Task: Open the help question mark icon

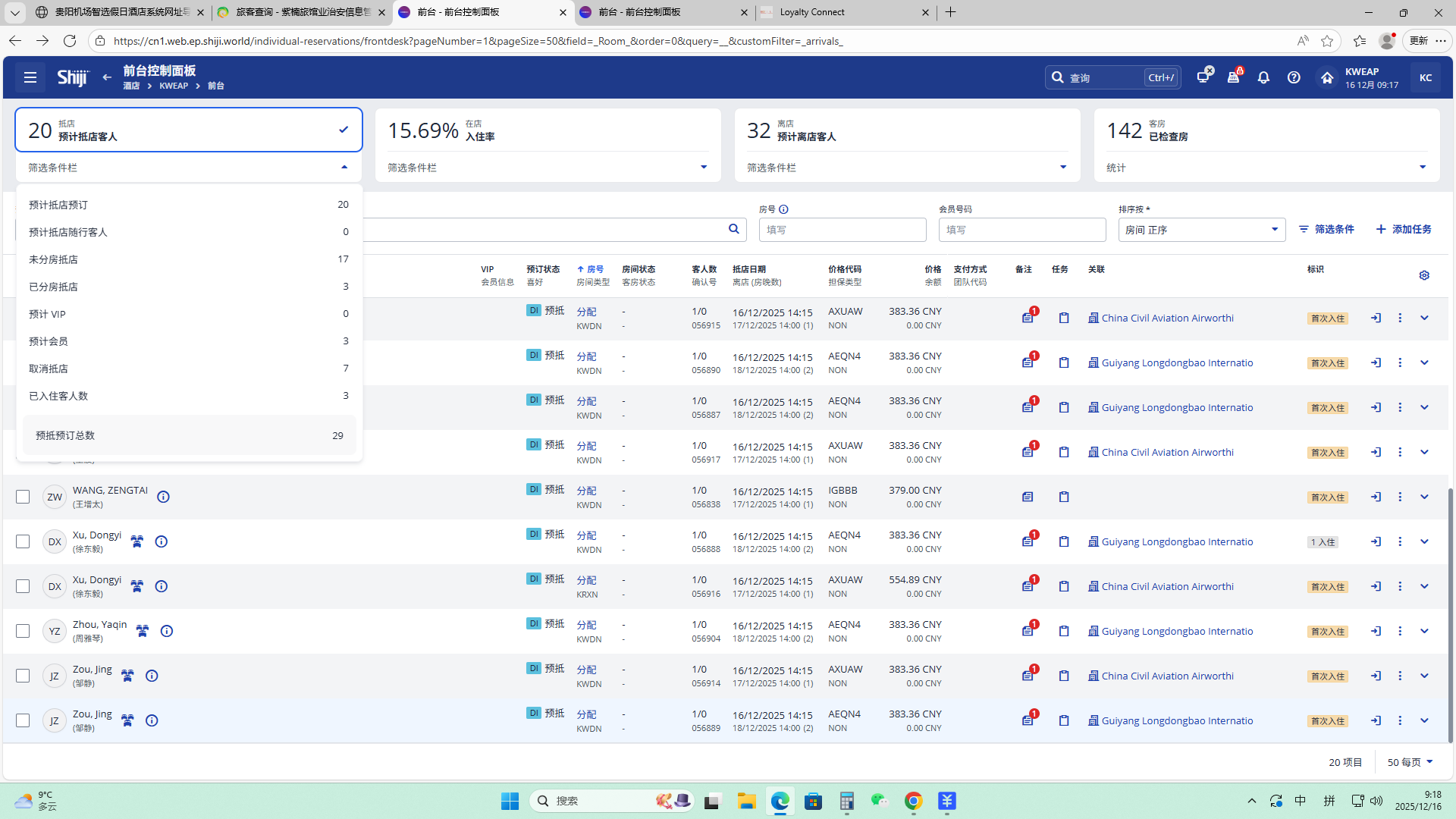Action: click(1294, 77)
